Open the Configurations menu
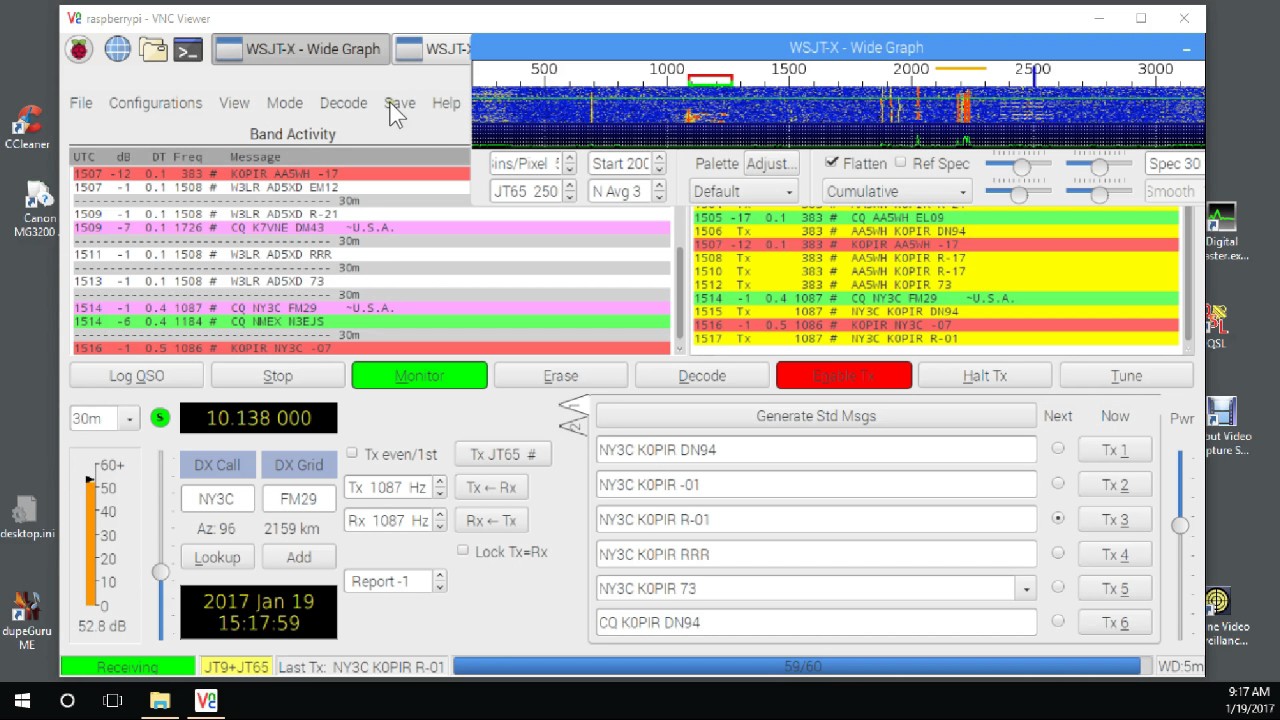This screenshot has height=720, width=1280. [155, 103]
